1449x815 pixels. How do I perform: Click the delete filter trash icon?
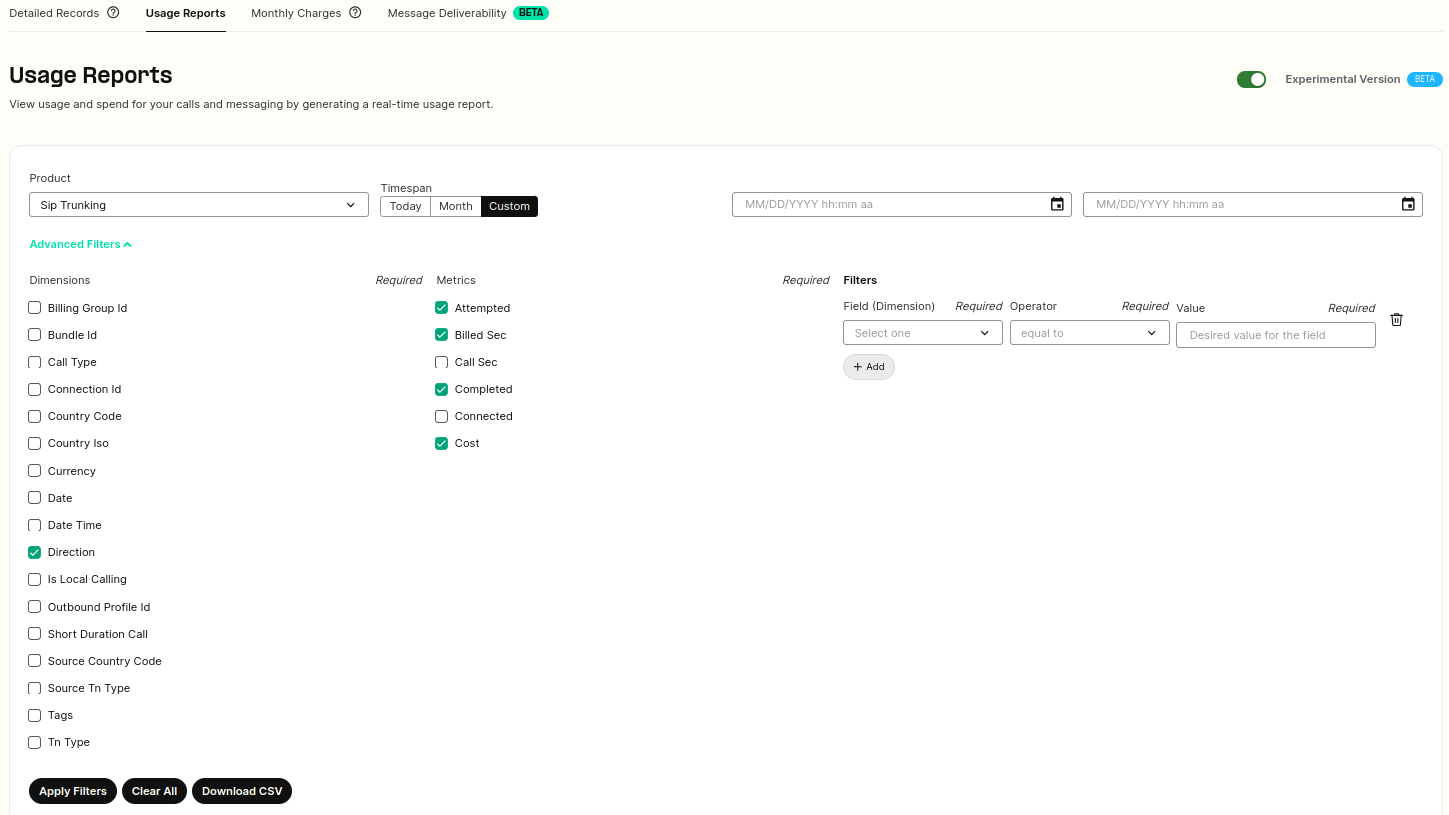tap(1397, 320)
